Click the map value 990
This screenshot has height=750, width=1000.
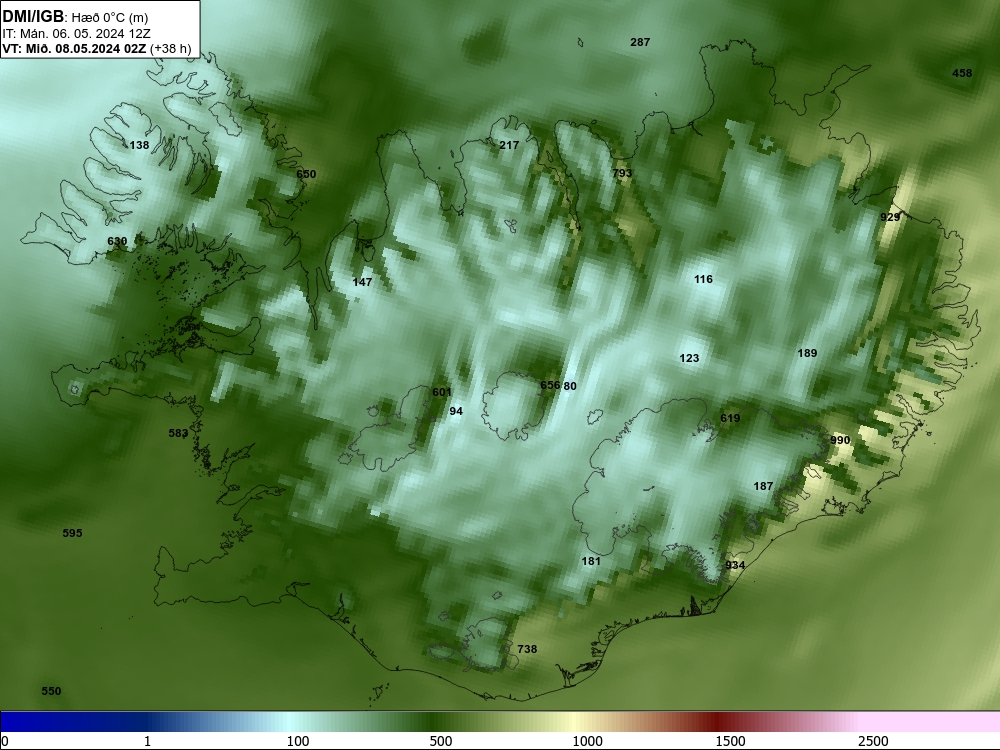point(840,441)
